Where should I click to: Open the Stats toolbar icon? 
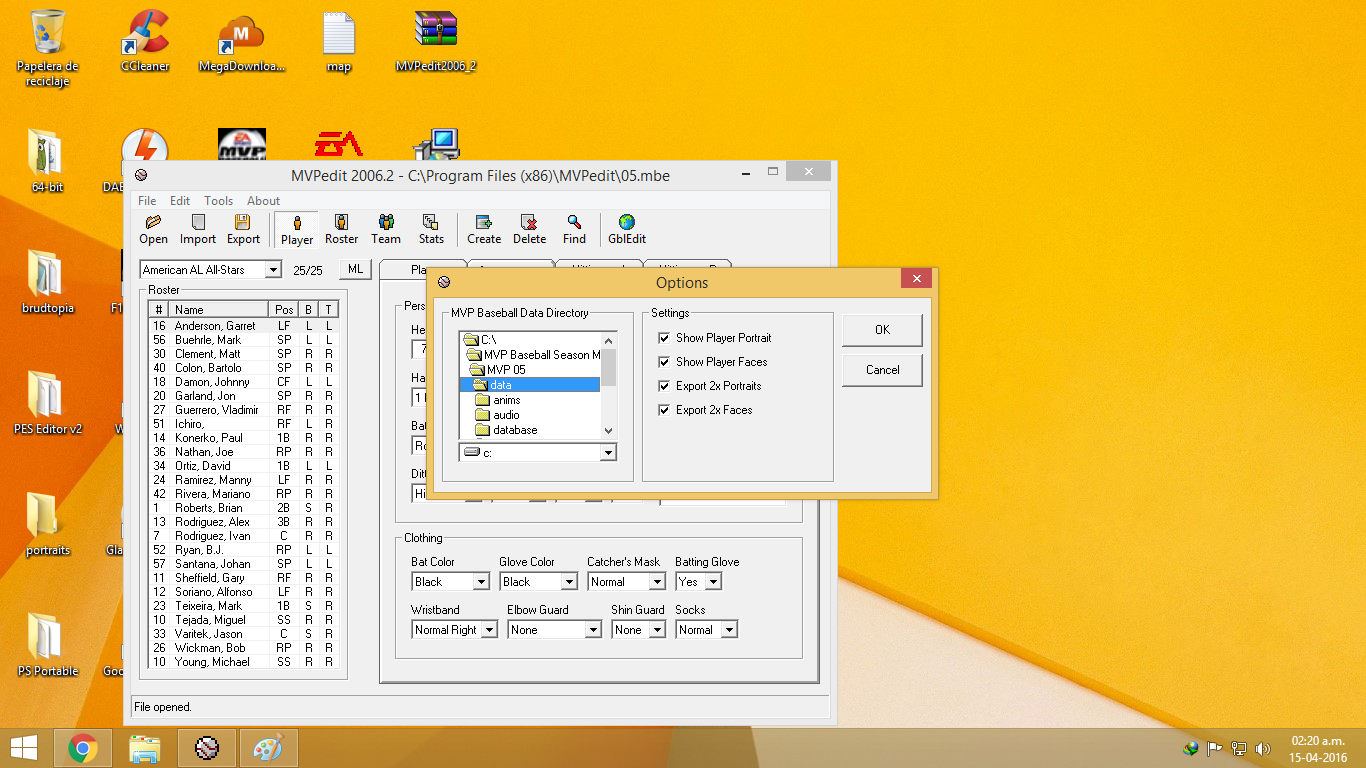click(x=431, y=229)
